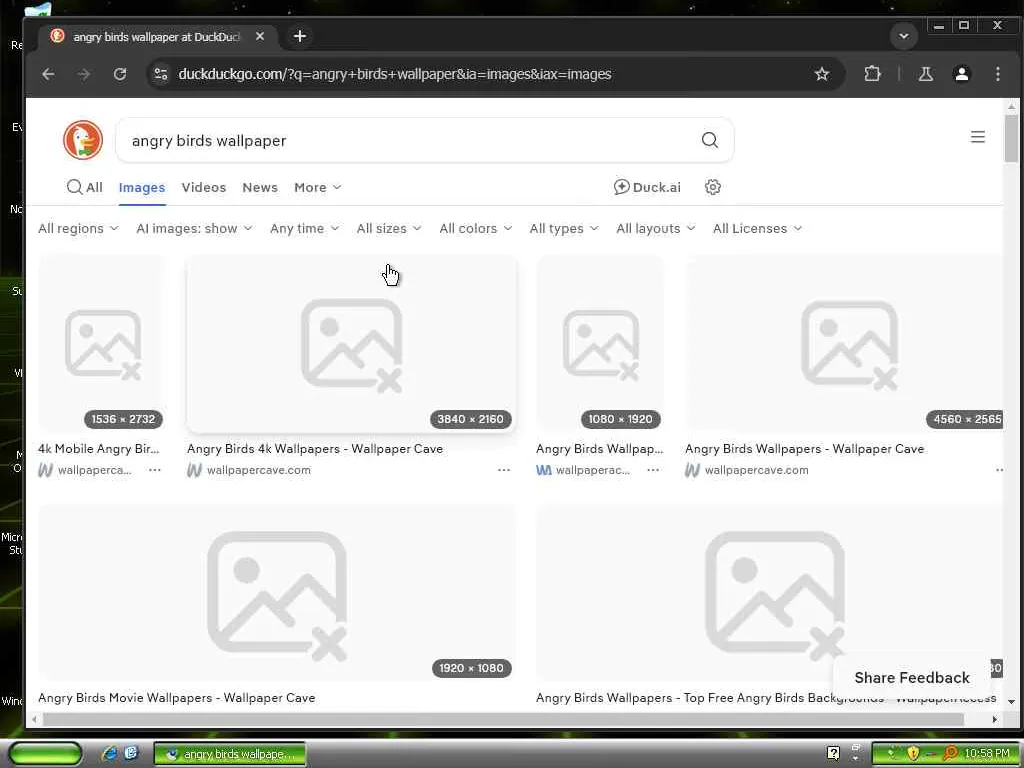
Task: Open the hamburger menu on the DuckDuckGo page
Action: click(978, 136)
